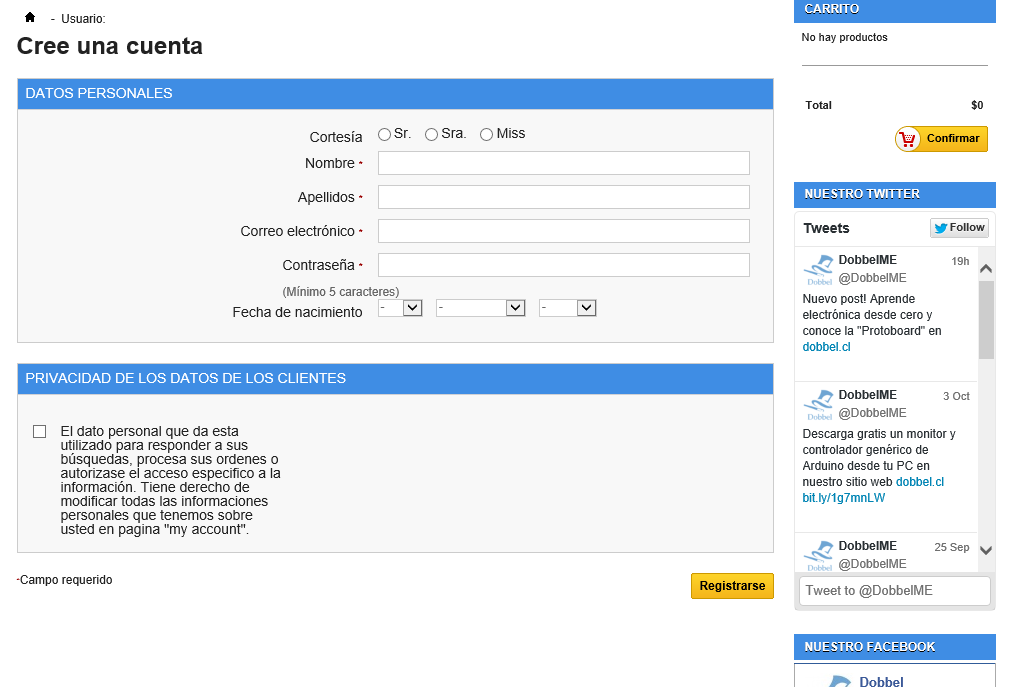The height and width of the screenshot is (687, 1009).
Task: Open the bit.ly/1g7mnLW link
Action: (x=844, y=498)
